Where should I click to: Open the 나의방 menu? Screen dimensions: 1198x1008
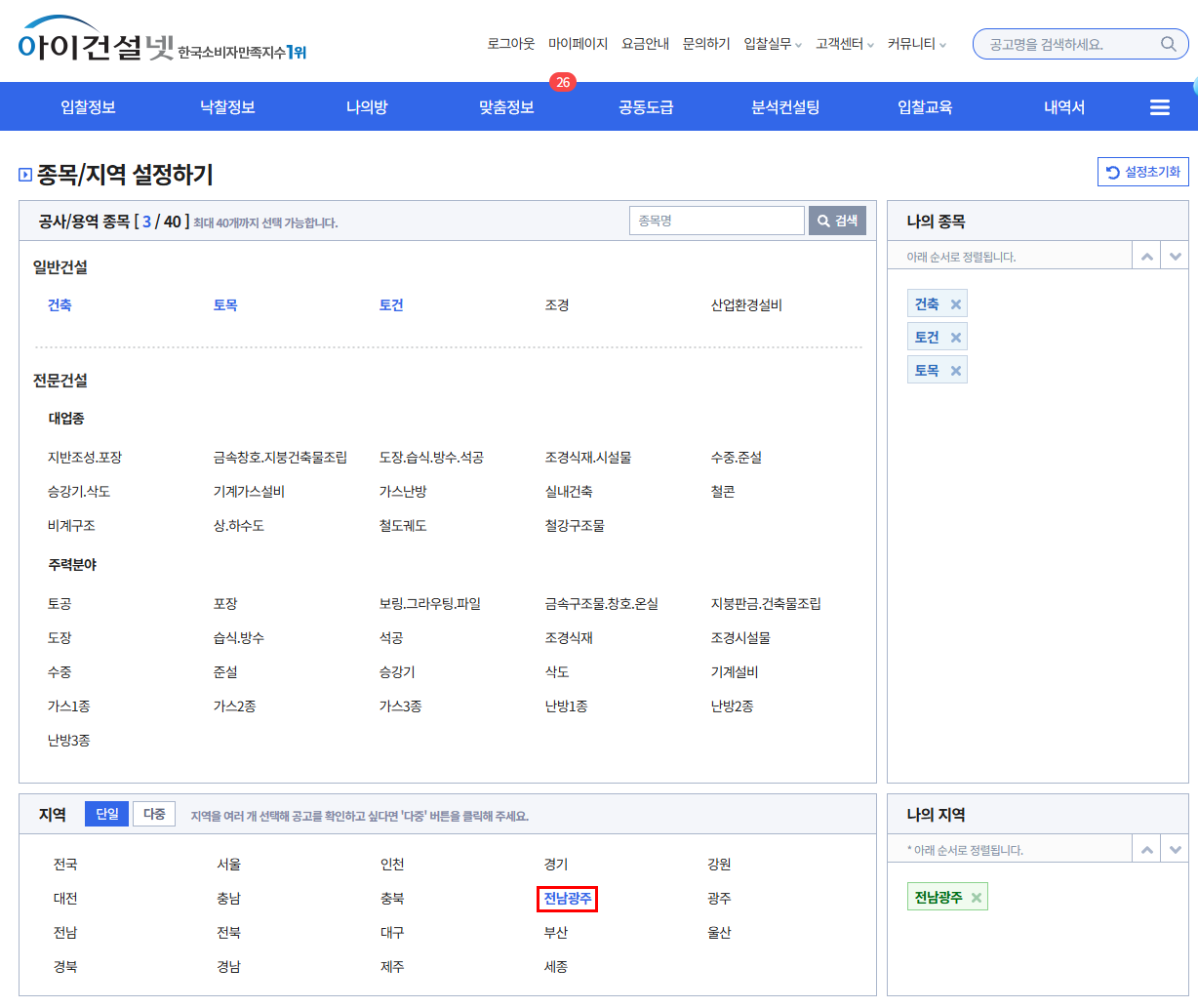[x=367, y=107]
